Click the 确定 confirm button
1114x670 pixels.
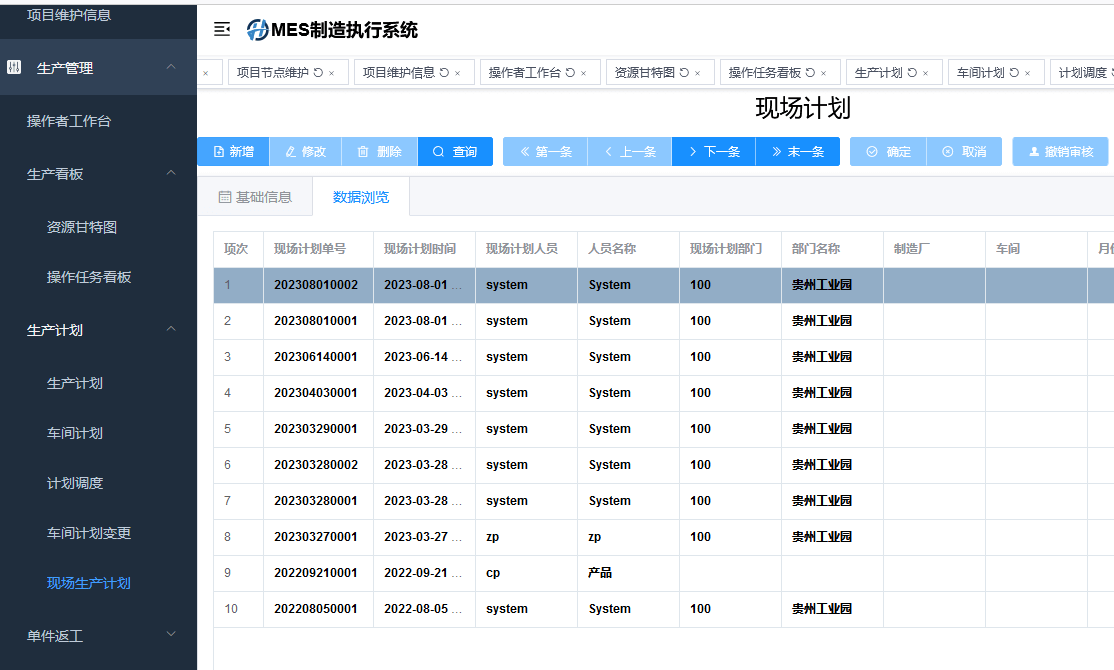coord(888,151)
